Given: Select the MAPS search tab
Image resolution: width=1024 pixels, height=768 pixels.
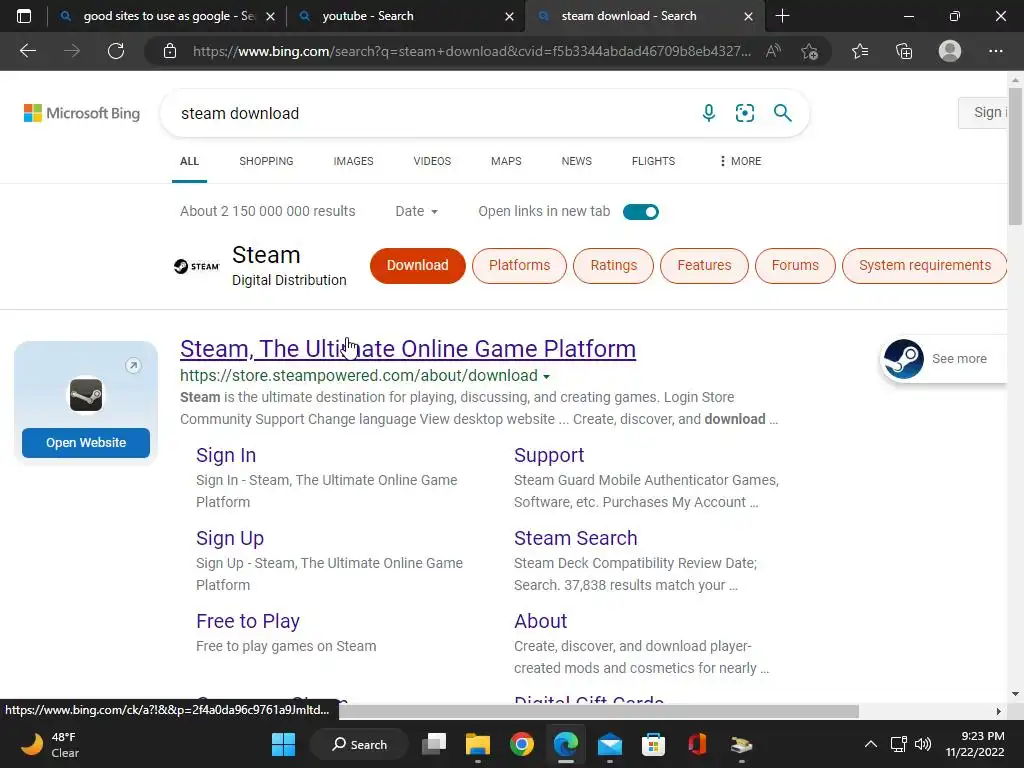Looking at the screenshot, I should pyautogui.click(x=506, y=161).
